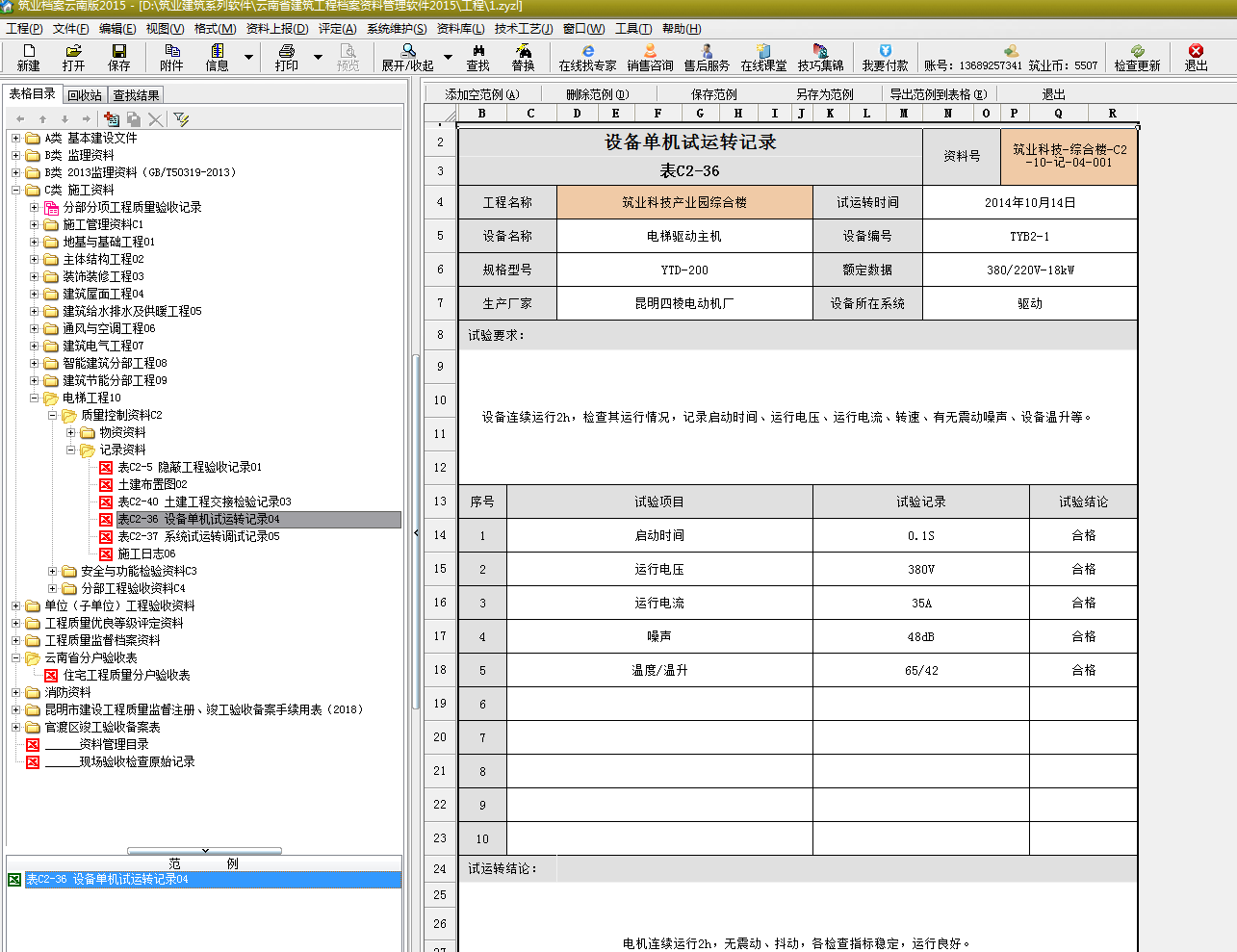Click the copy icon in tree toolbar
Viewport: 1237px width, 952px height.
tap(134, 119)
